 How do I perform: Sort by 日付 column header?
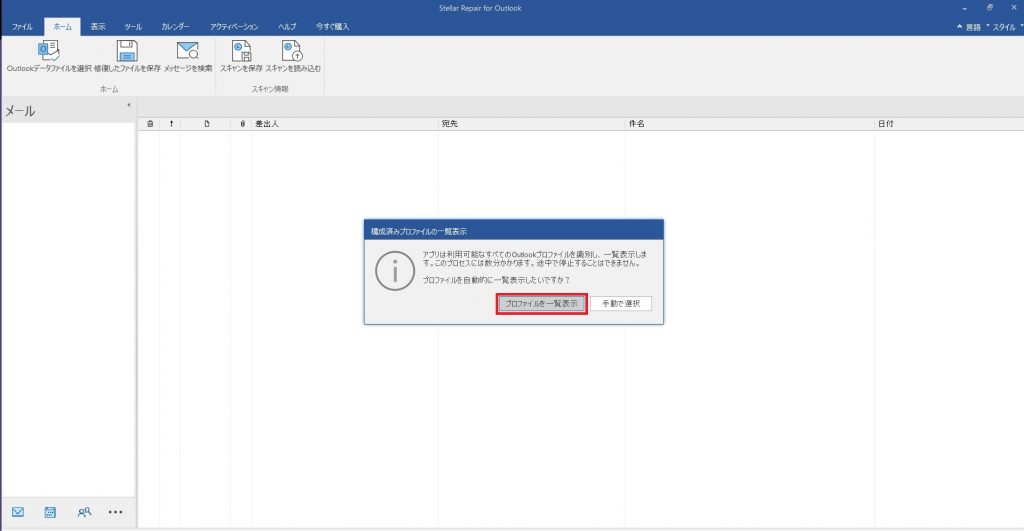949,123
